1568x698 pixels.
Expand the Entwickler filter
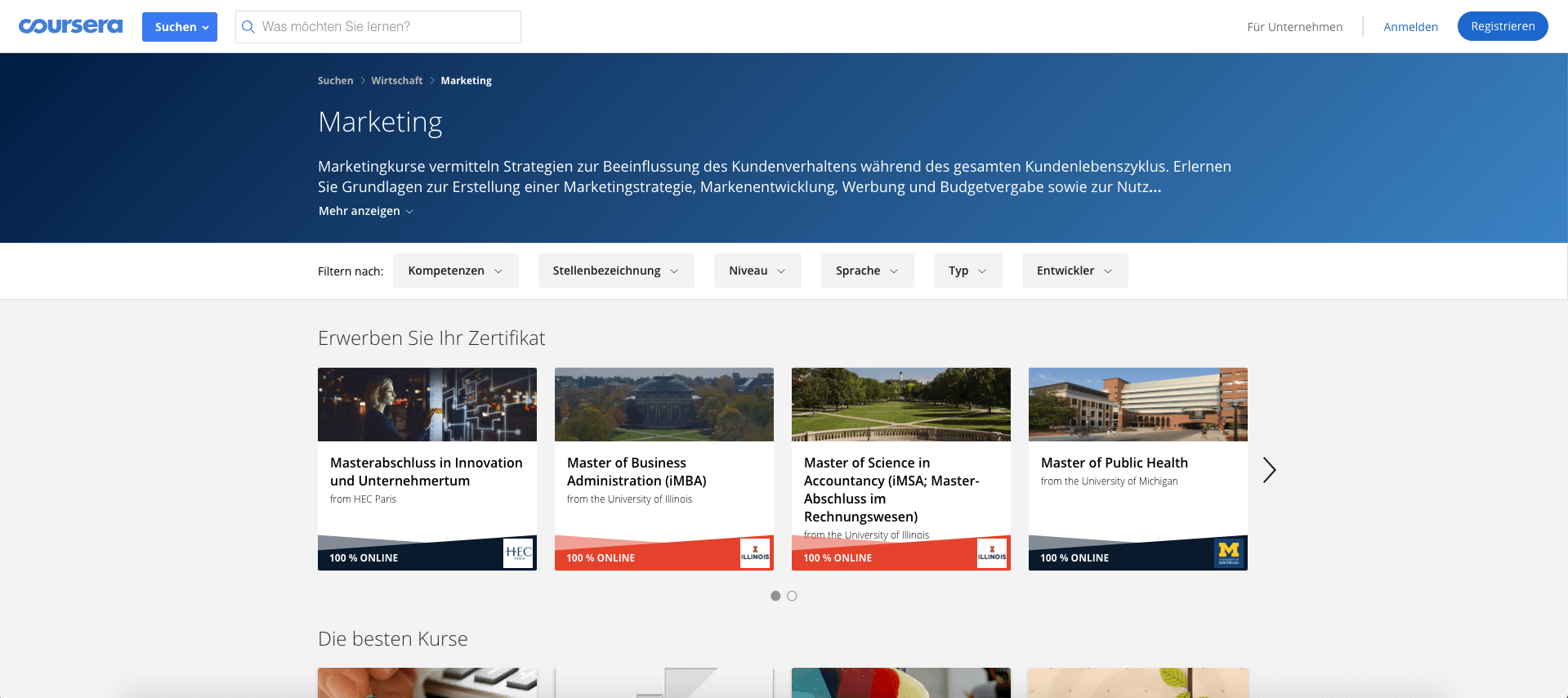pyautogui.click(x=1075, y=271)
